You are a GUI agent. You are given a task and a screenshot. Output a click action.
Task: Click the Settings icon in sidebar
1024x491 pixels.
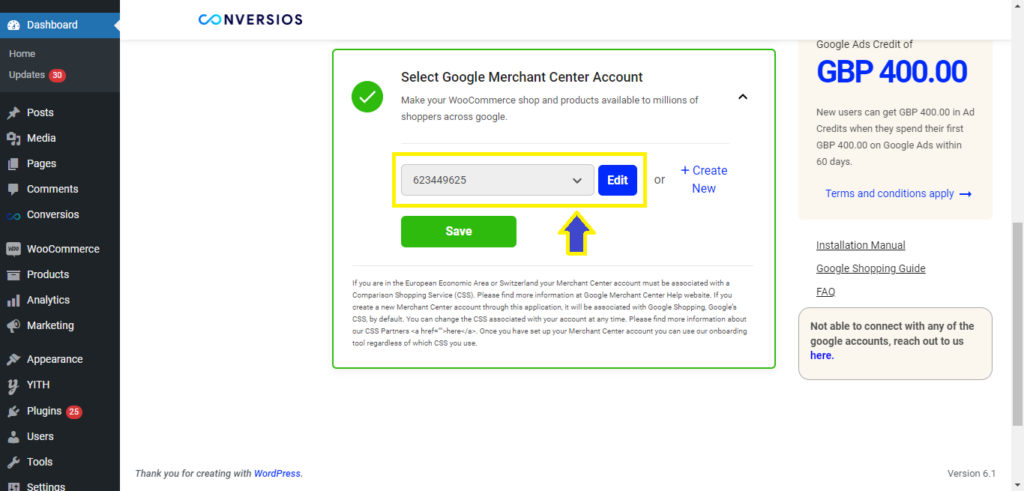tap(13, 486)
